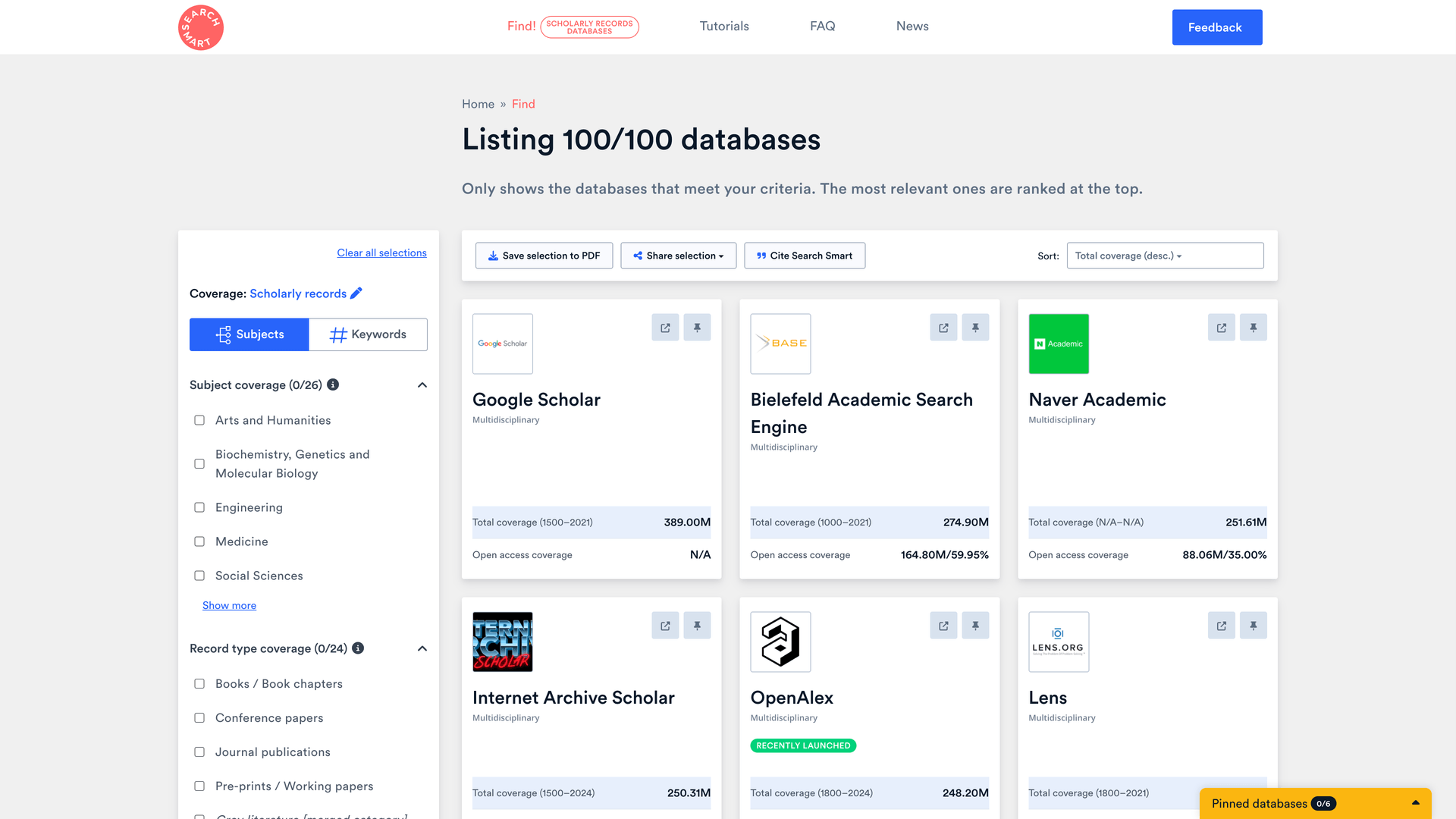
Task: Click the Save selection to PDF button
Action: [544, 256]
